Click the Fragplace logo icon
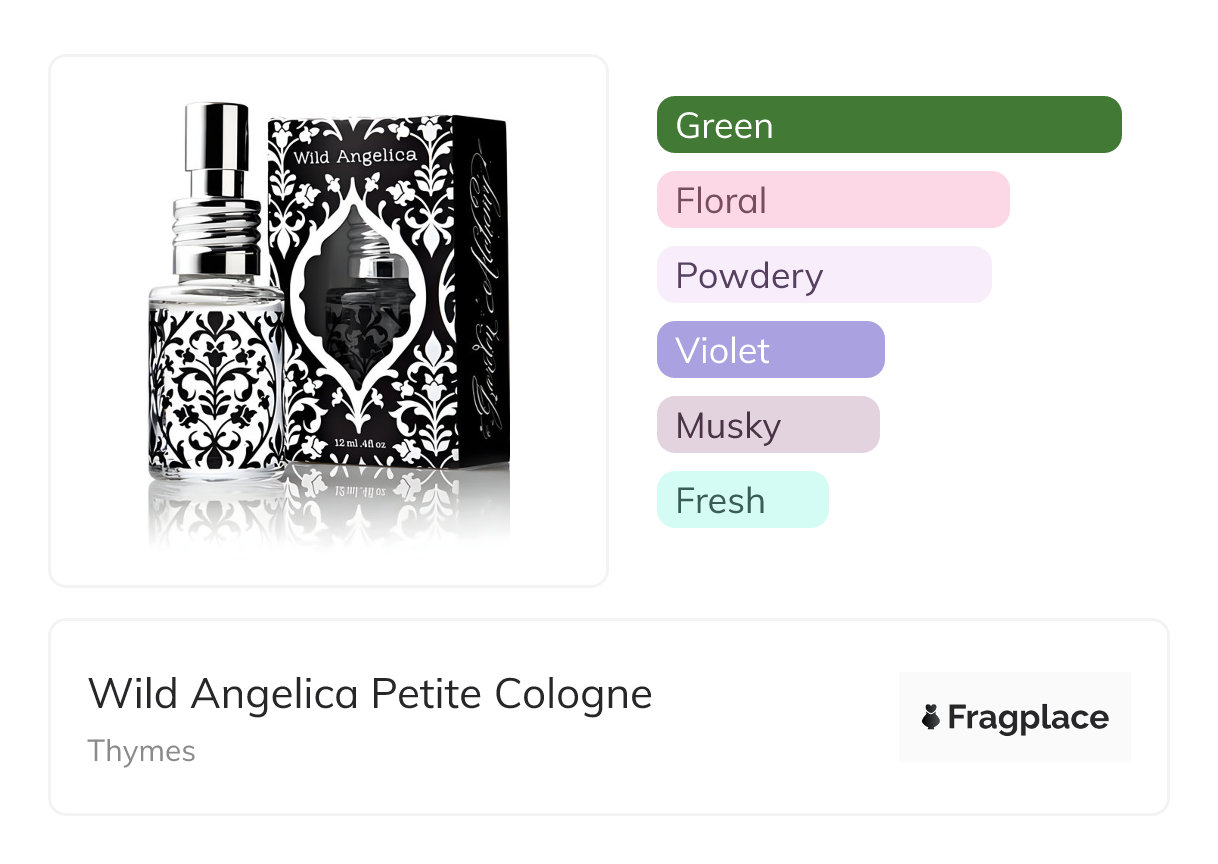The image size is (1218, 864). 931,717
